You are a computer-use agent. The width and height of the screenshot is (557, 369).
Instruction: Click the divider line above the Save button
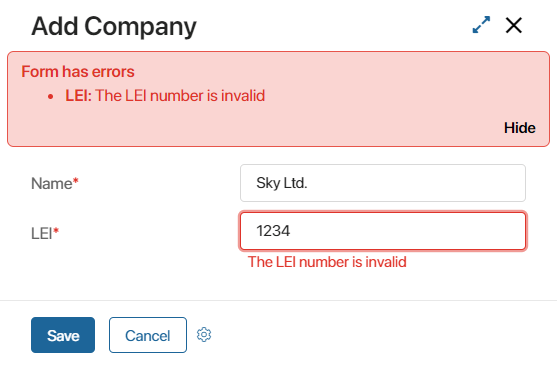[x=278, y=300]
